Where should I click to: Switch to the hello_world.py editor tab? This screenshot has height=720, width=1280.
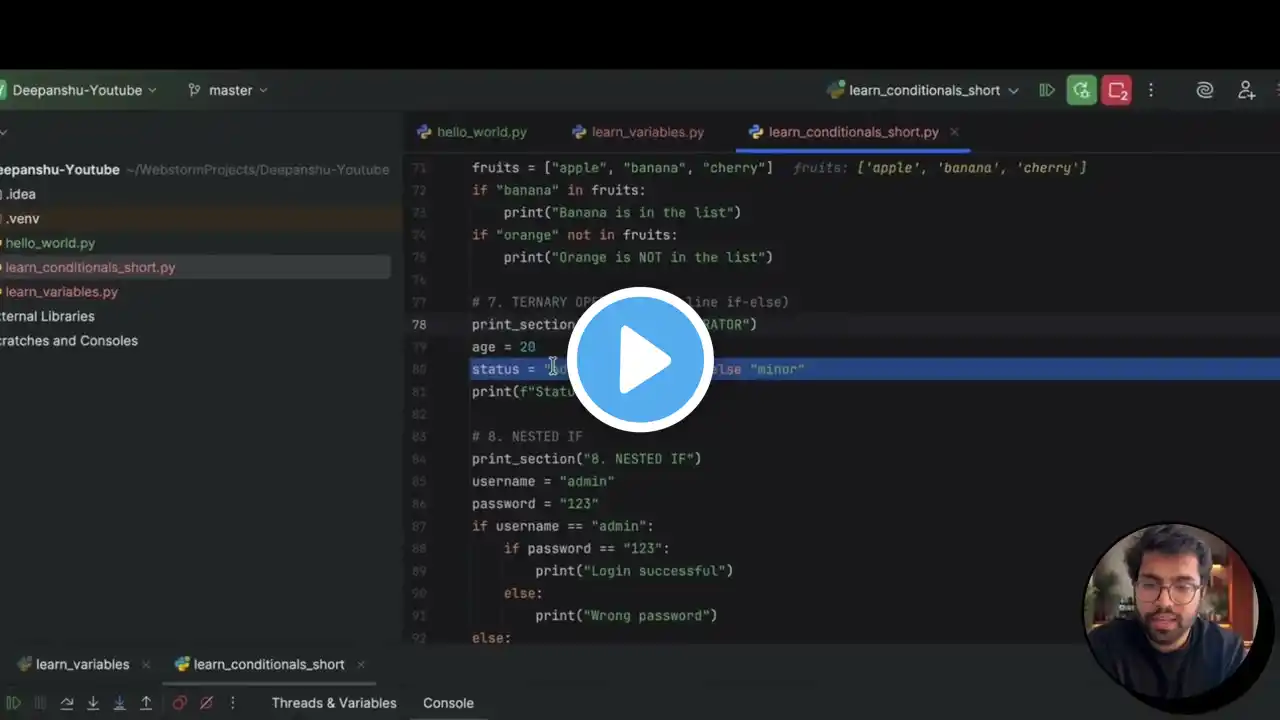(x=472, y=132)
